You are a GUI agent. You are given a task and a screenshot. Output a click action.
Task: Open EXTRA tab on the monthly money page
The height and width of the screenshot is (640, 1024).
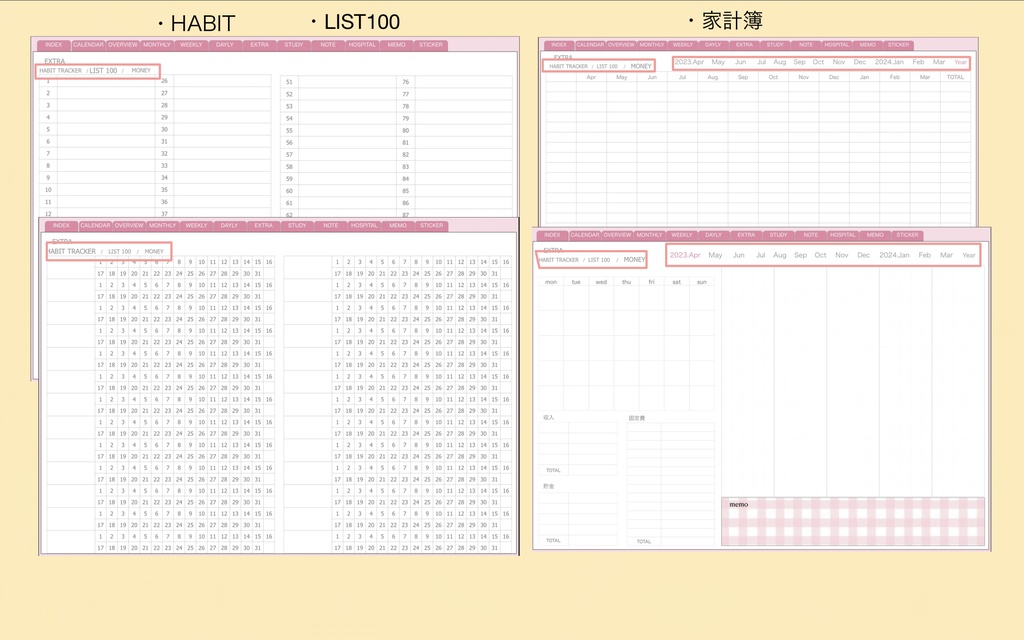point(746,235)
